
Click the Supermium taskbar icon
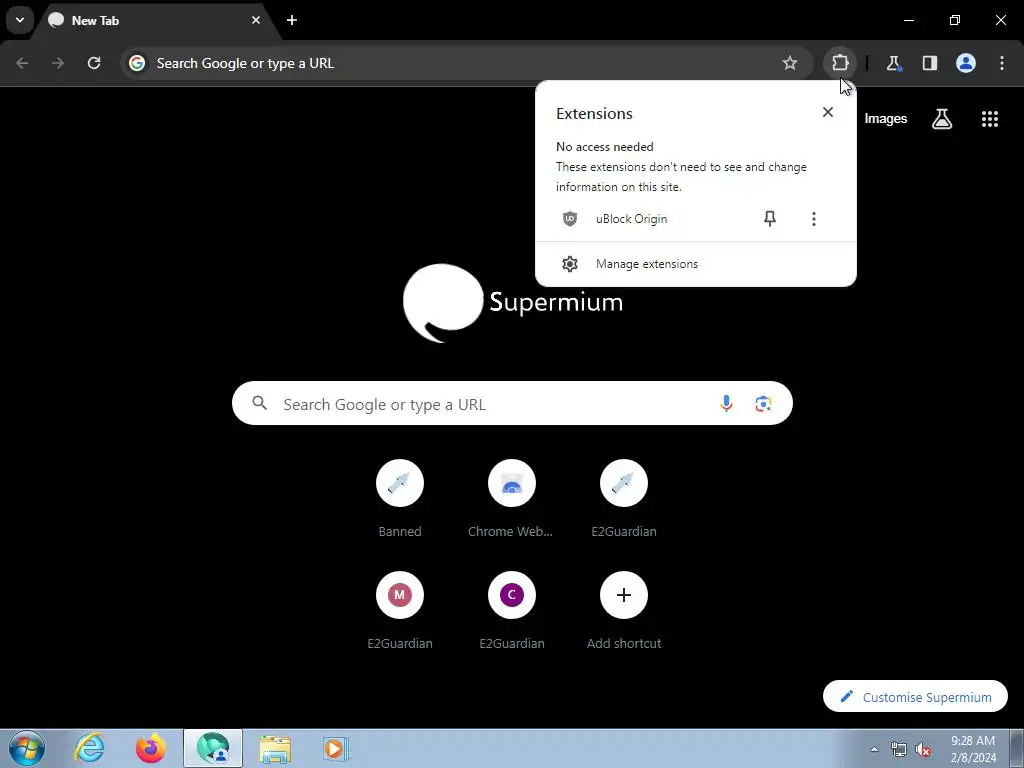point(213,748)
